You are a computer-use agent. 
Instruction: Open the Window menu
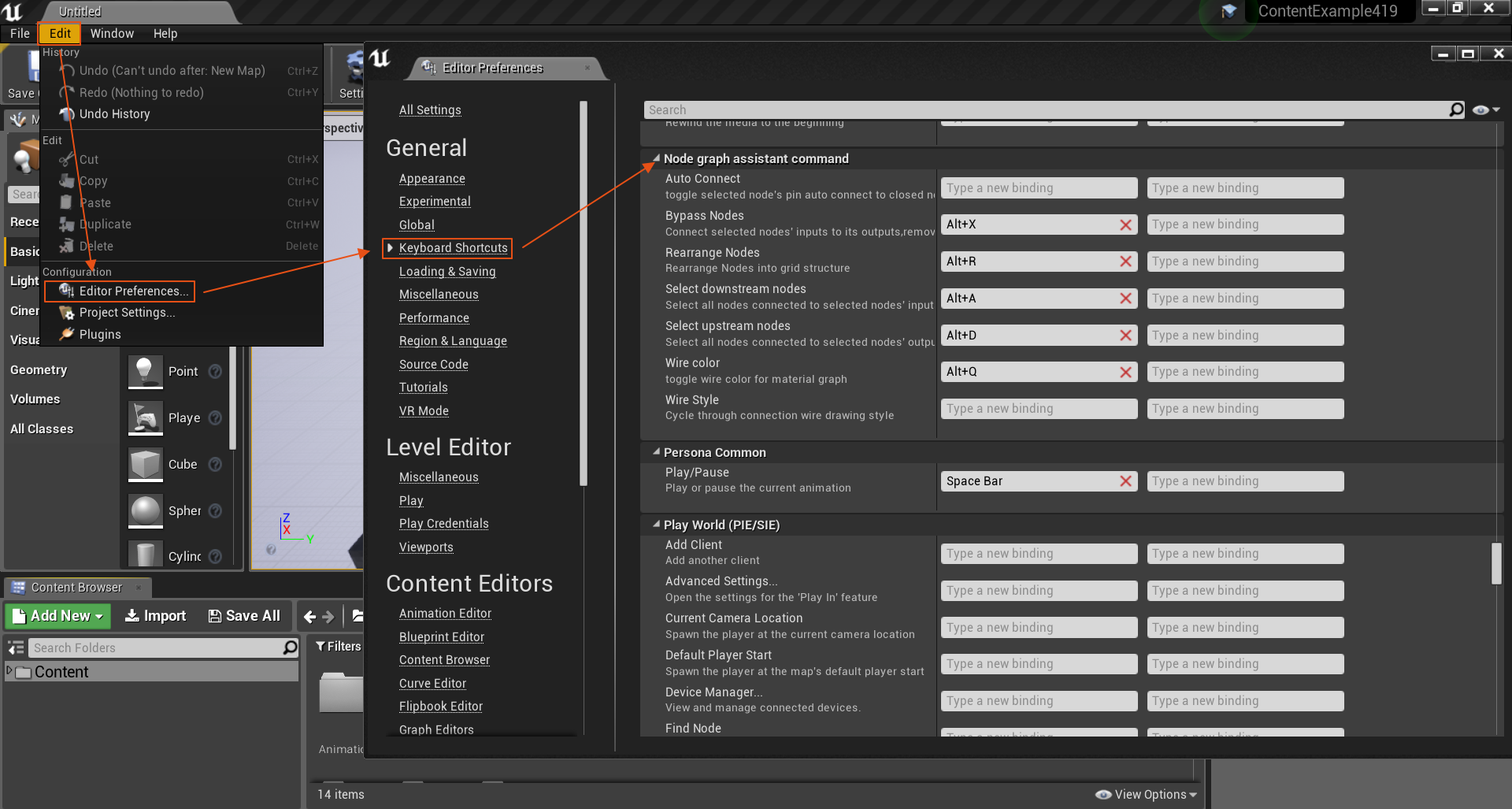coord(112,33)
